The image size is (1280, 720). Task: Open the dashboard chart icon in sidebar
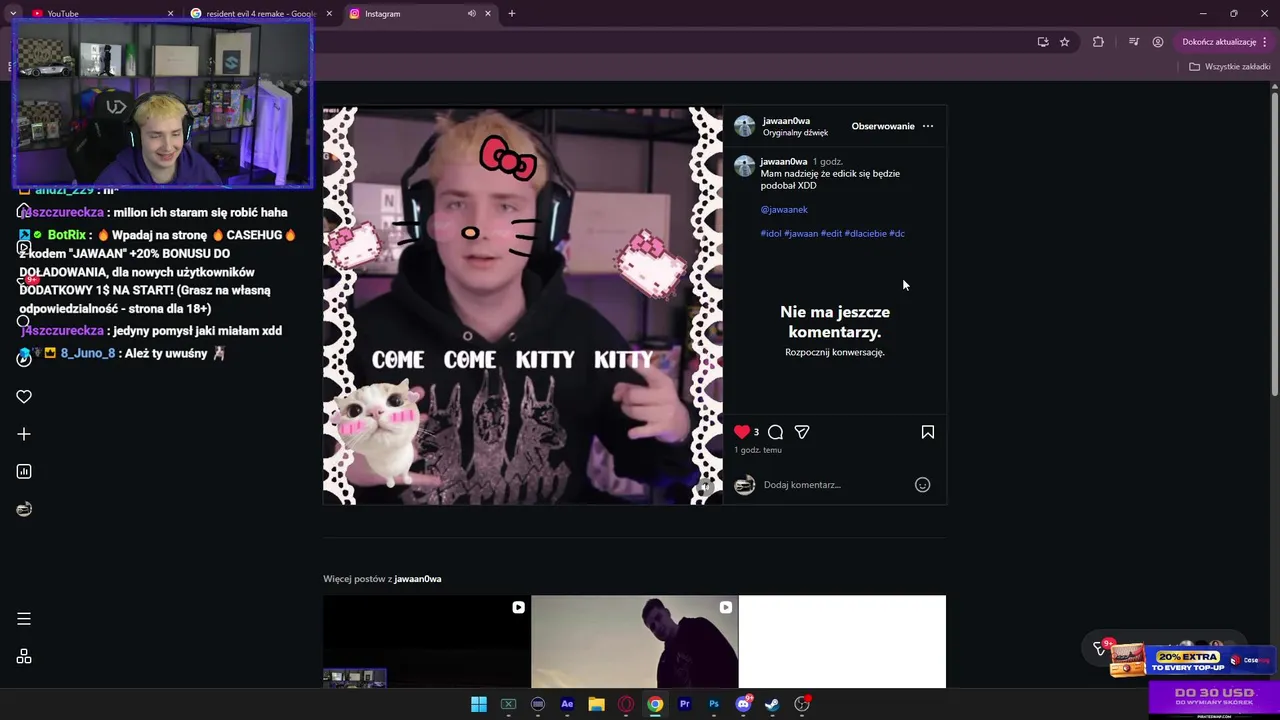point(24,472)
